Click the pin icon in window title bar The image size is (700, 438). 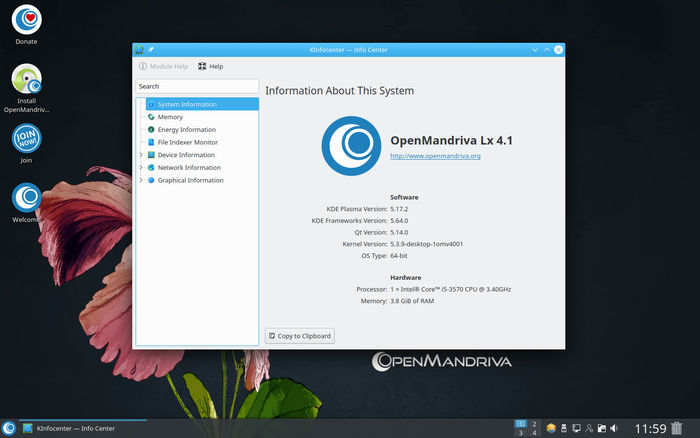[x=151, y=49]
